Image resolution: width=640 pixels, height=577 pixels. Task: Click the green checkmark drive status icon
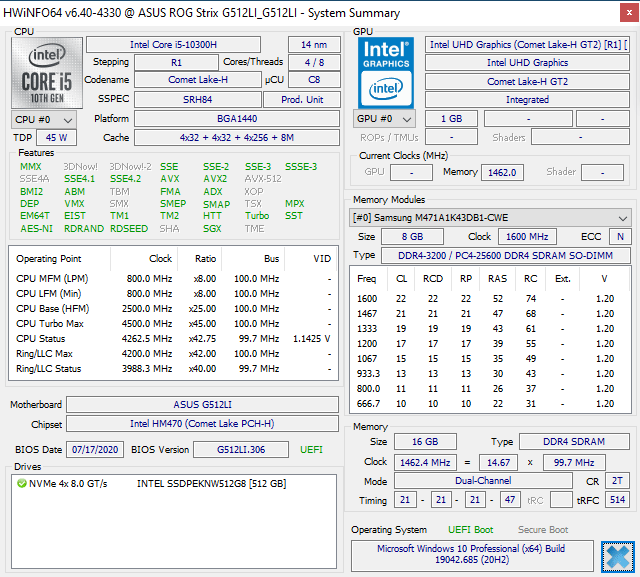[x=21, y=484]
